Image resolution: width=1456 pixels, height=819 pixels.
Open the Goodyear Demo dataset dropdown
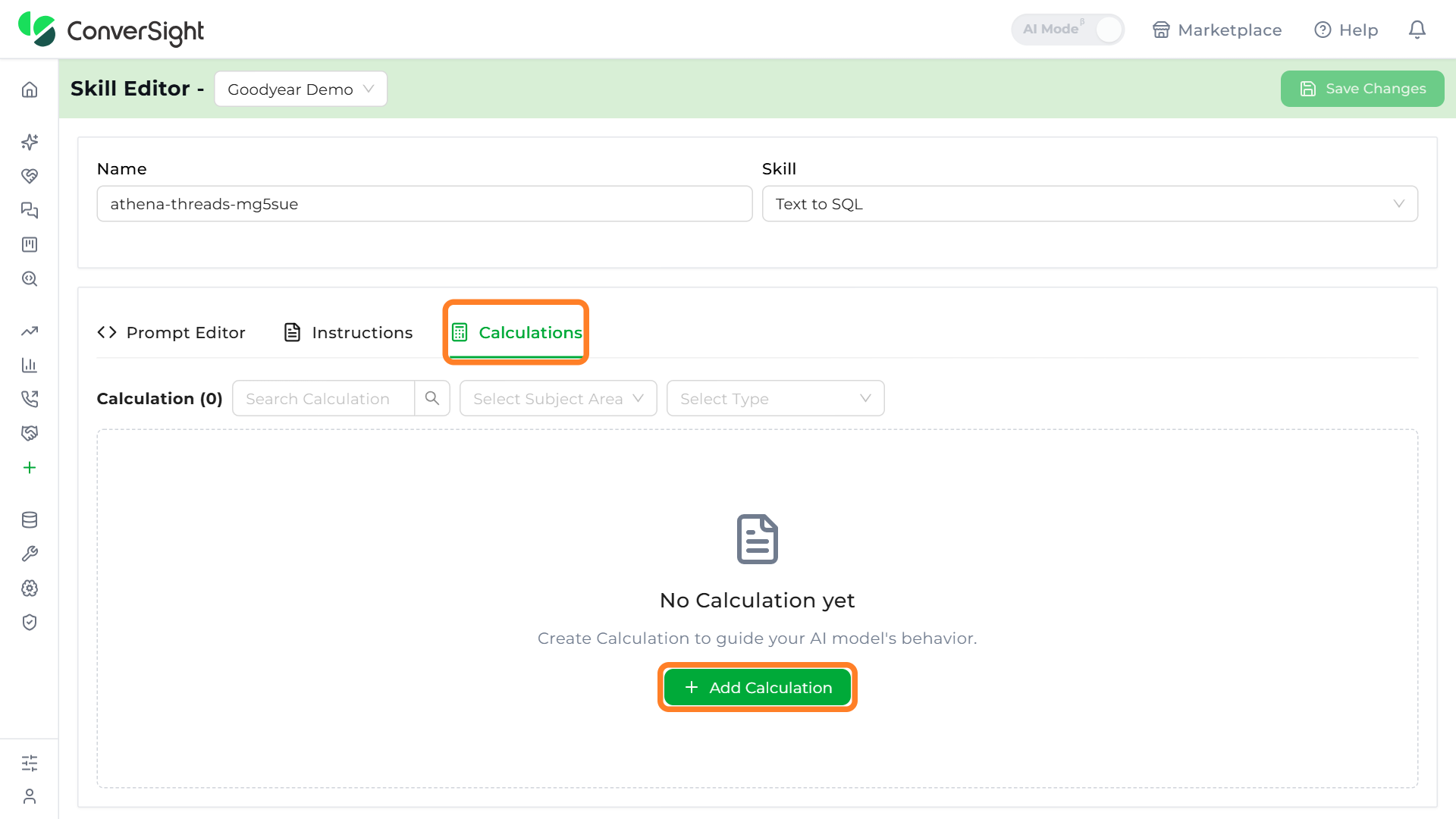click(301, 89)
